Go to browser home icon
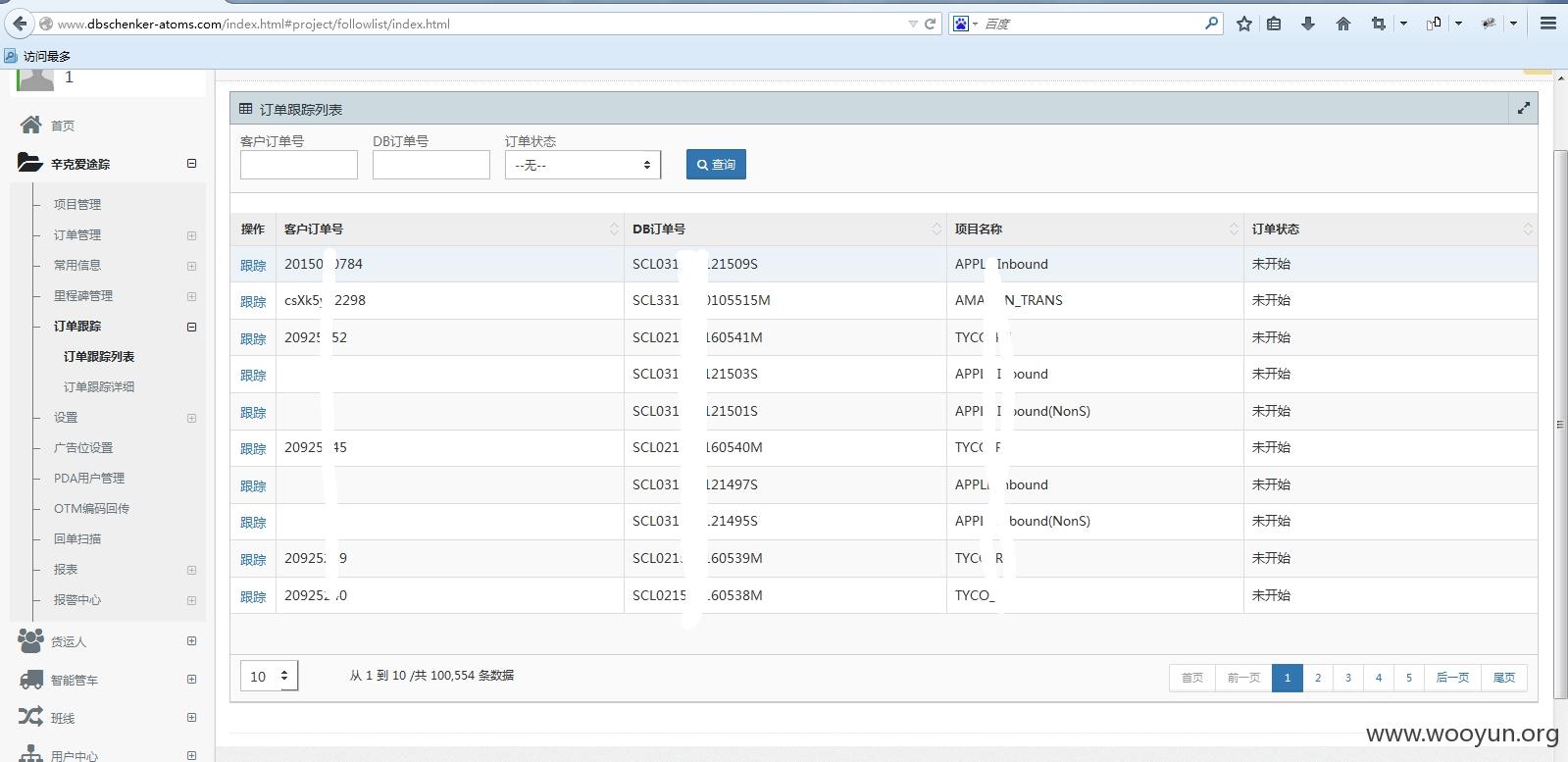Image resolution: width=1568 pixels, height=762 pixels. point(1343,24)
